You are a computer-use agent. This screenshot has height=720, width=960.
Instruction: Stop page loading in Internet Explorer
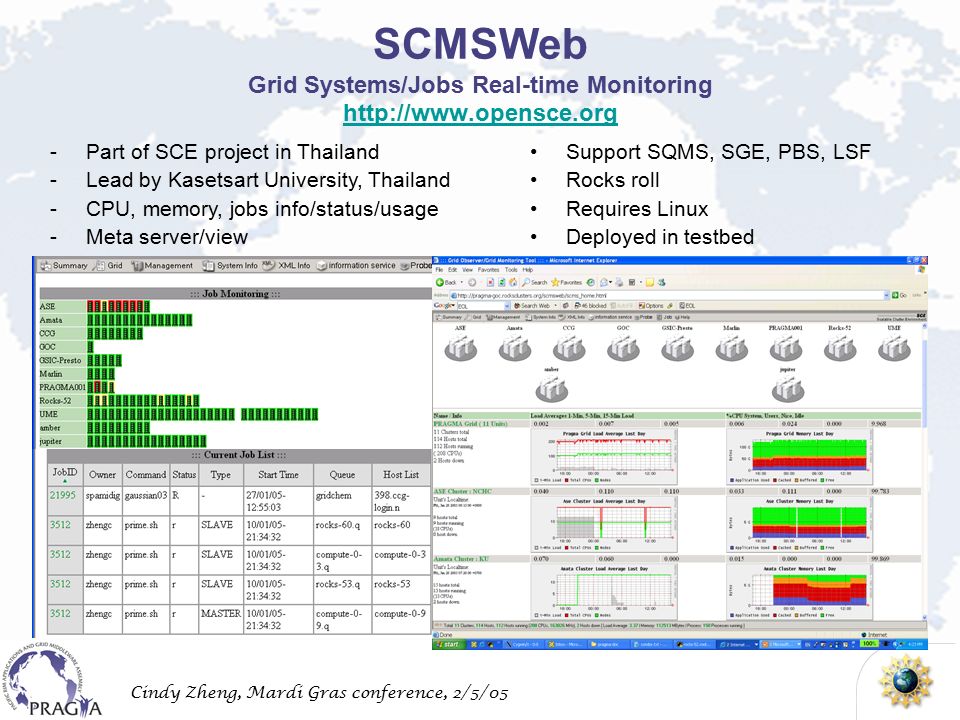490,282
